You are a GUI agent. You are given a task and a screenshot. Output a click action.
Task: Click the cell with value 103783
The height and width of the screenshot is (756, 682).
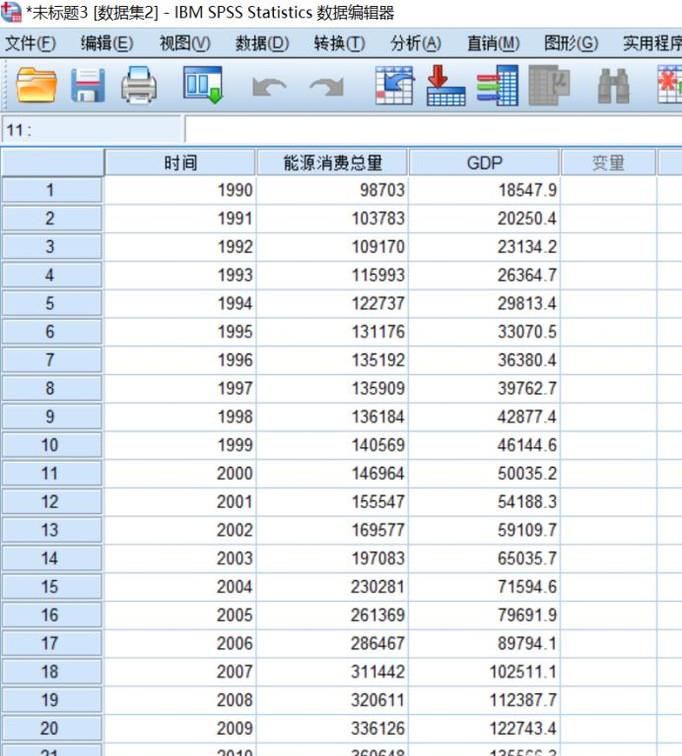(x=332, y=218)
